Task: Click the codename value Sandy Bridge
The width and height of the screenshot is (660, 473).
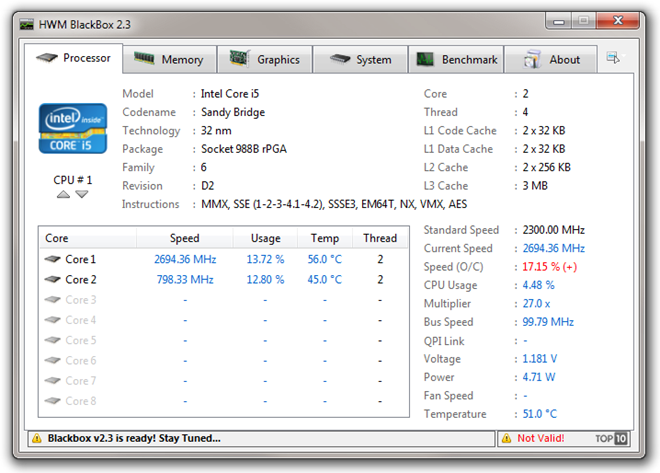Action: [x=233, y=112]
